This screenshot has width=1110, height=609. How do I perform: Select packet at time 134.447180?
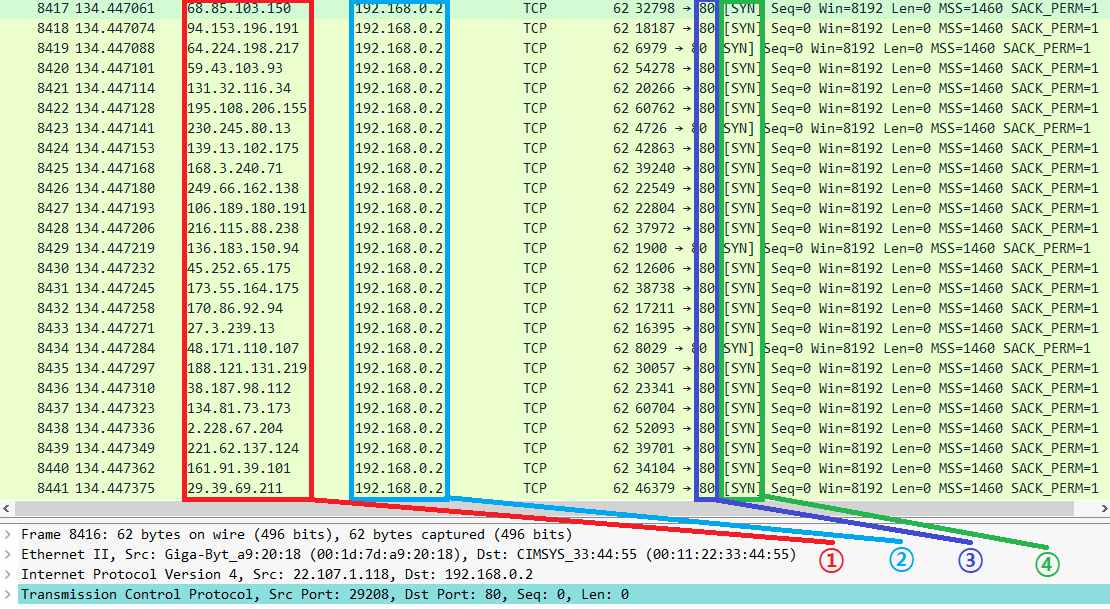555,188
